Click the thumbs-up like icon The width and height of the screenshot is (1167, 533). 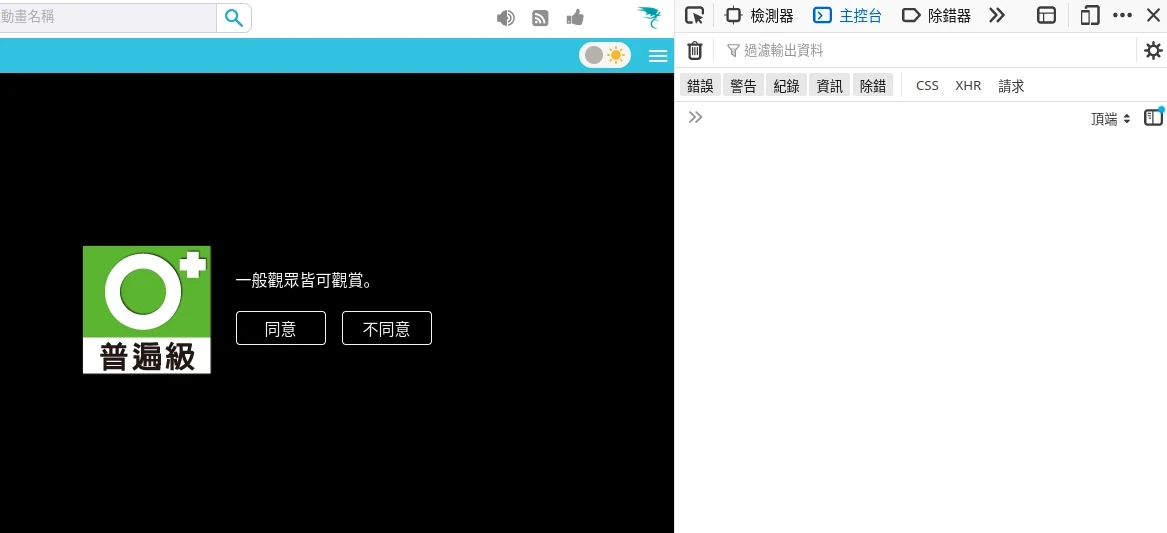click(x=575, y=17)
